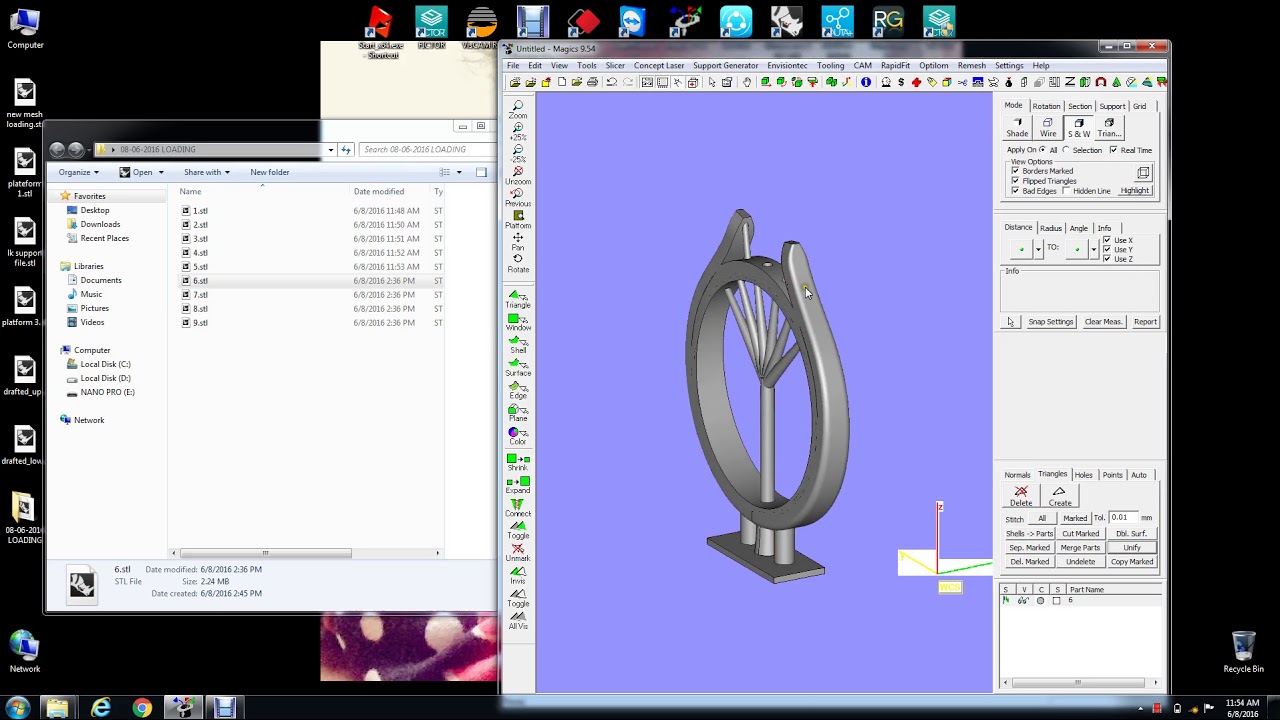Screen dimensions: 1280x720
Task: Click the parts list horizontal scrollbar
Action: pyautogui.click(x=1077, y=683)
